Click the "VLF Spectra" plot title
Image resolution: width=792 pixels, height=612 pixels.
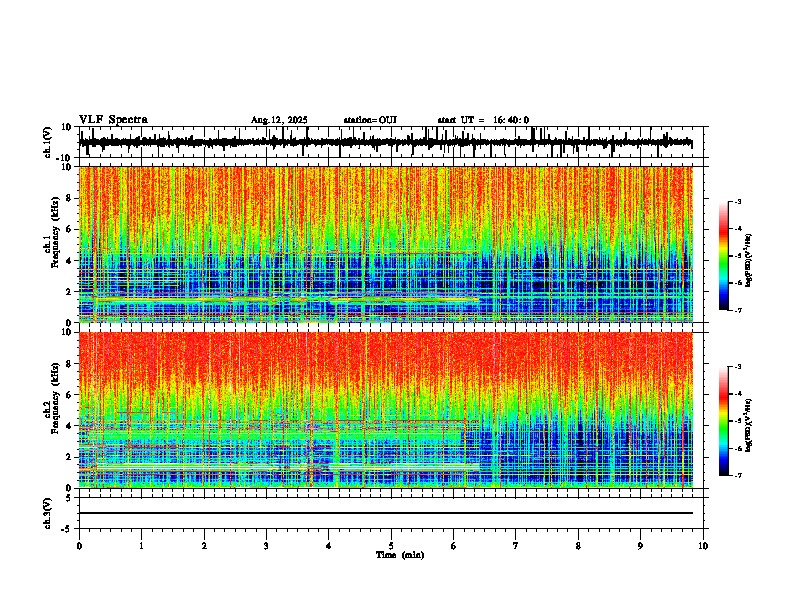[x=113, y=120]
